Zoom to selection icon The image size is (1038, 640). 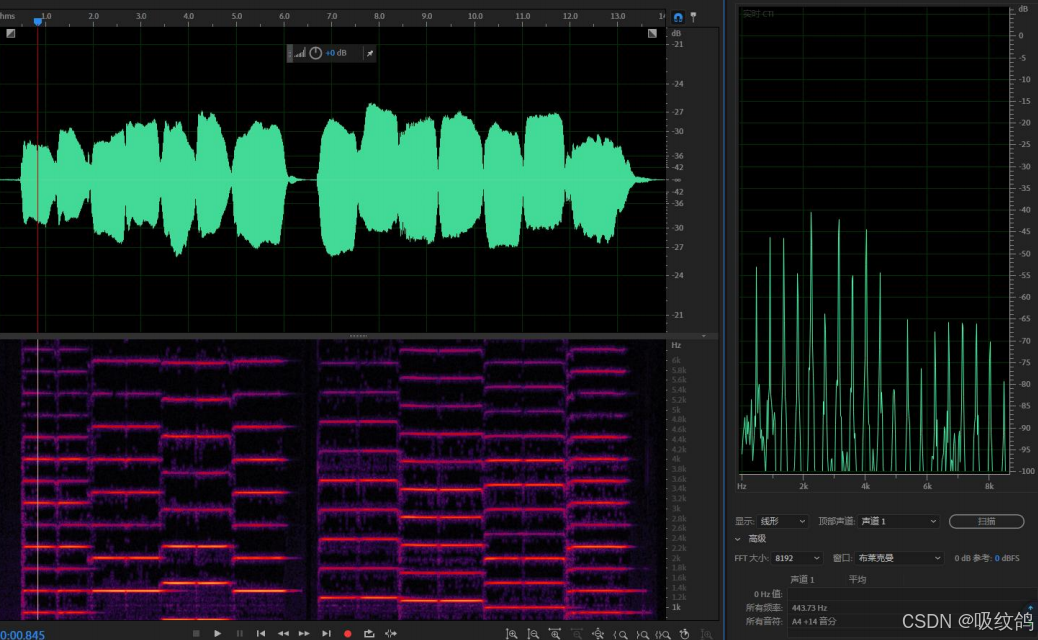(663, 634)
